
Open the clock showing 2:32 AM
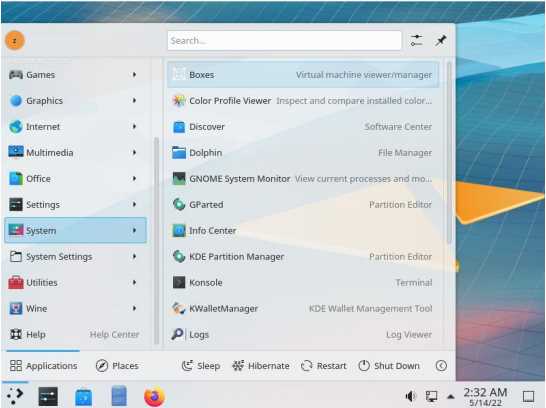(485, 397)
